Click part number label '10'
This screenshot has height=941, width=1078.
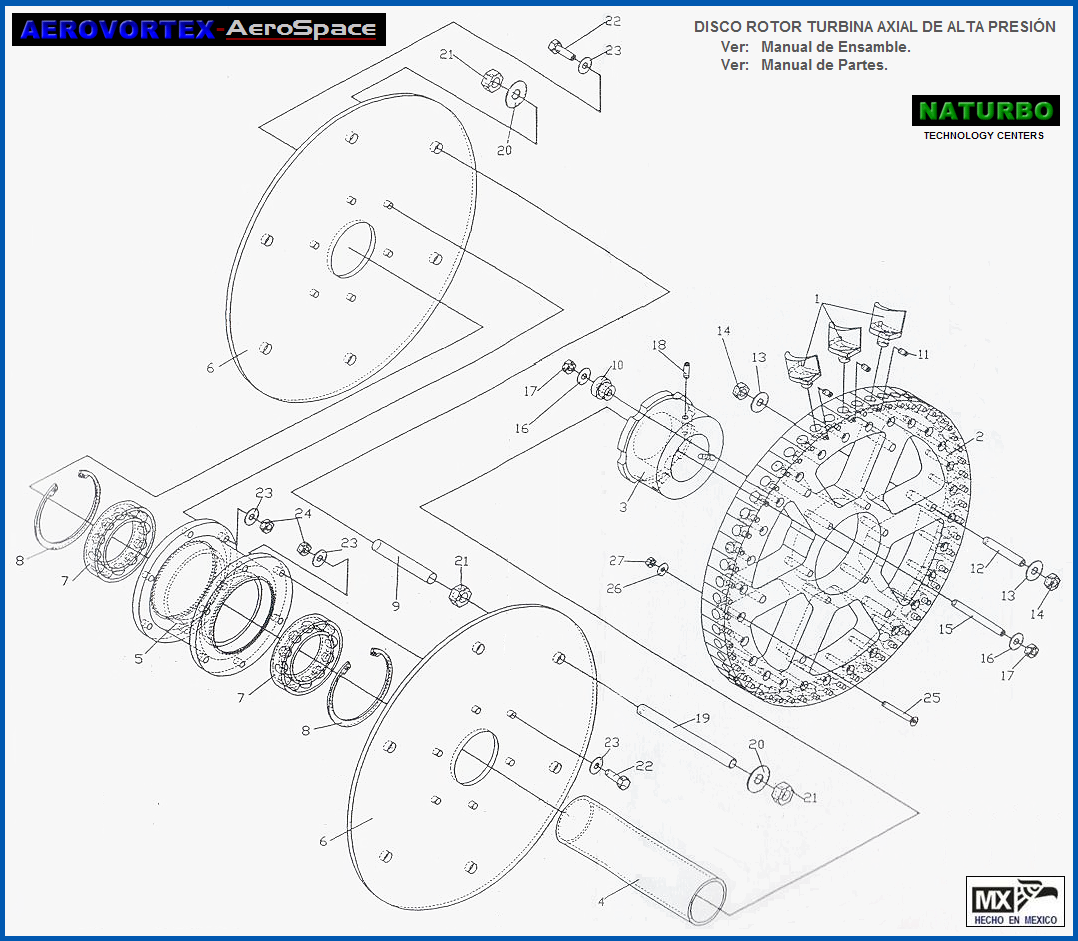pyautogui.click(x=617, y=365)
